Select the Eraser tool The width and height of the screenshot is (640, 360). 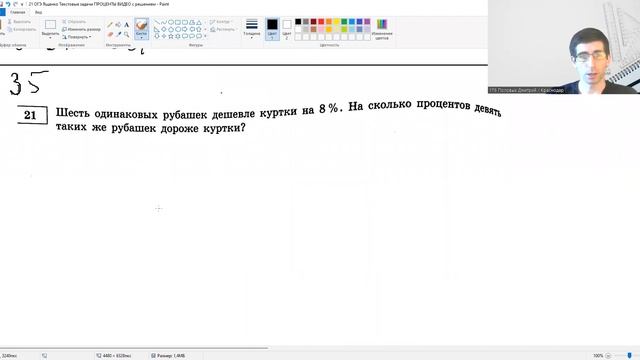110,34
